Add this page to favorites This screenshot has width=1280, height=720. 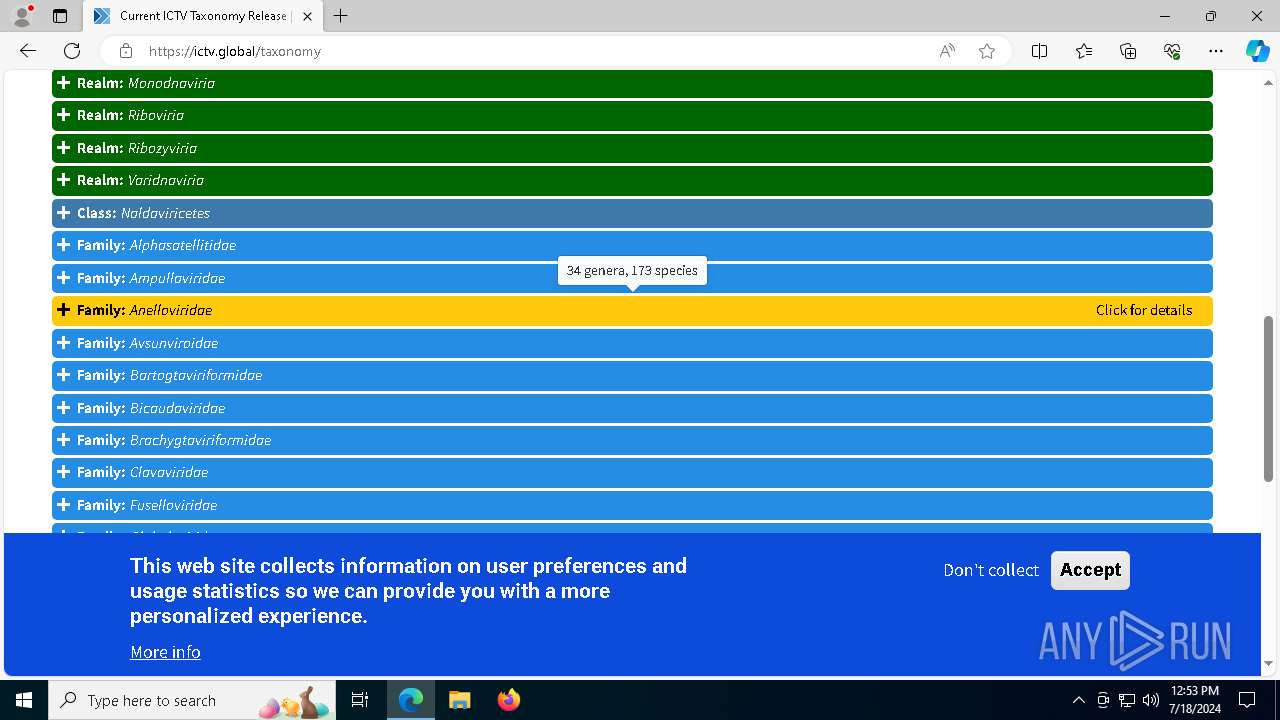(x=987, y=51)
